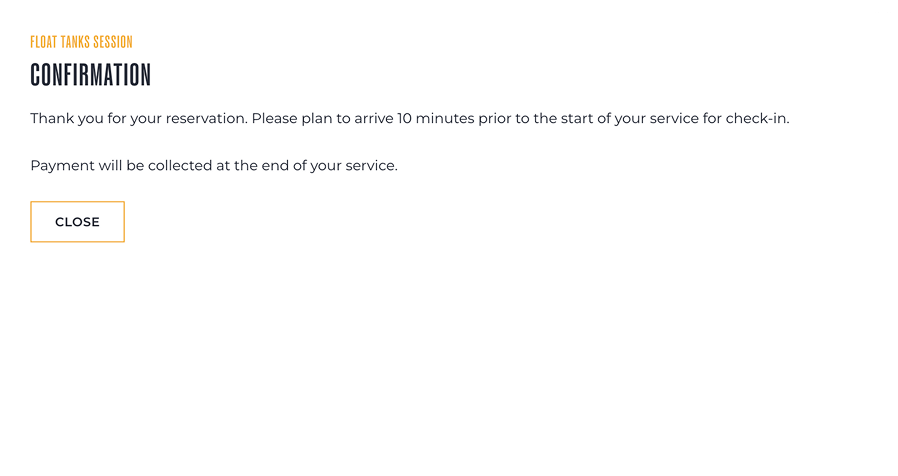This screenshot has height=476, width=898.
Task: Click the words '10 minutes' in the message
Action: pos(436,119)
